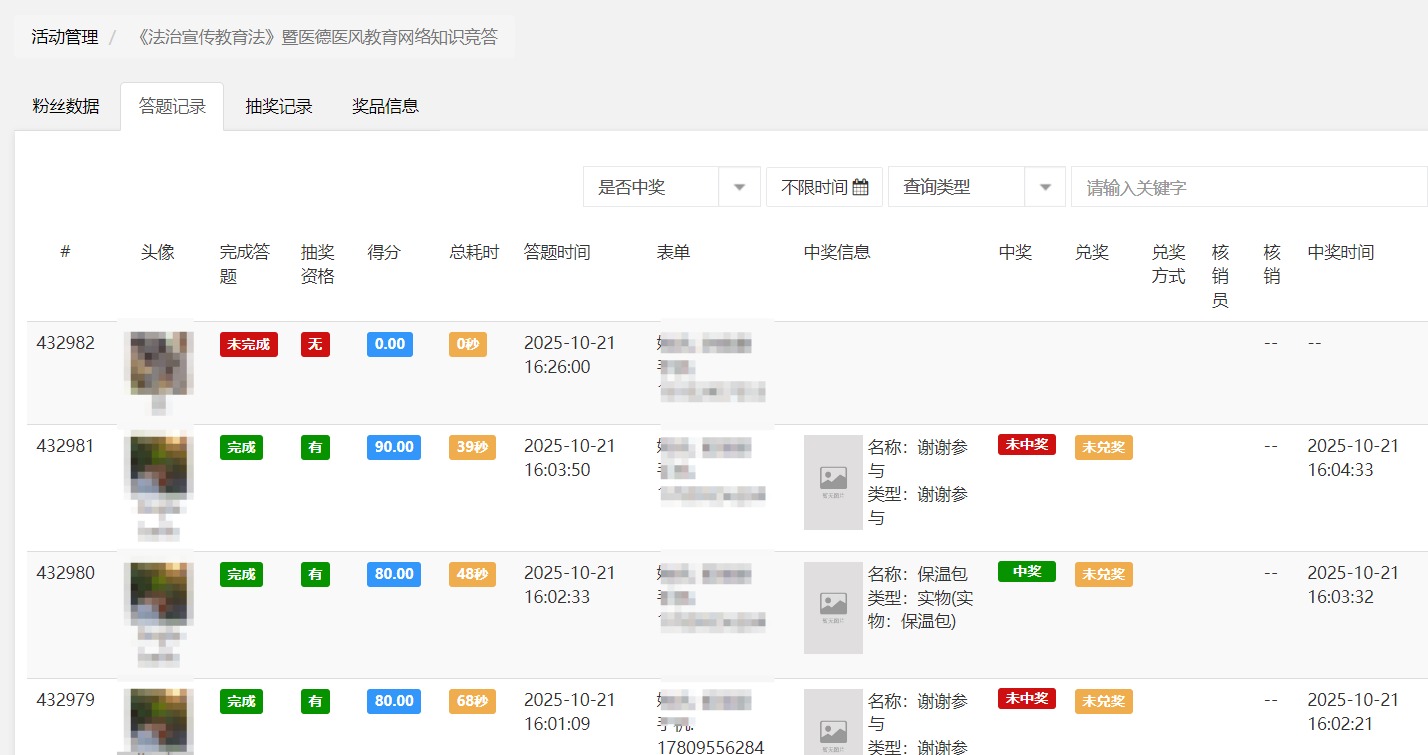This screenshot has height=755, width=1428.
Task: Click the avatar thumbnail in row 432982
Action: click(159, 365)
